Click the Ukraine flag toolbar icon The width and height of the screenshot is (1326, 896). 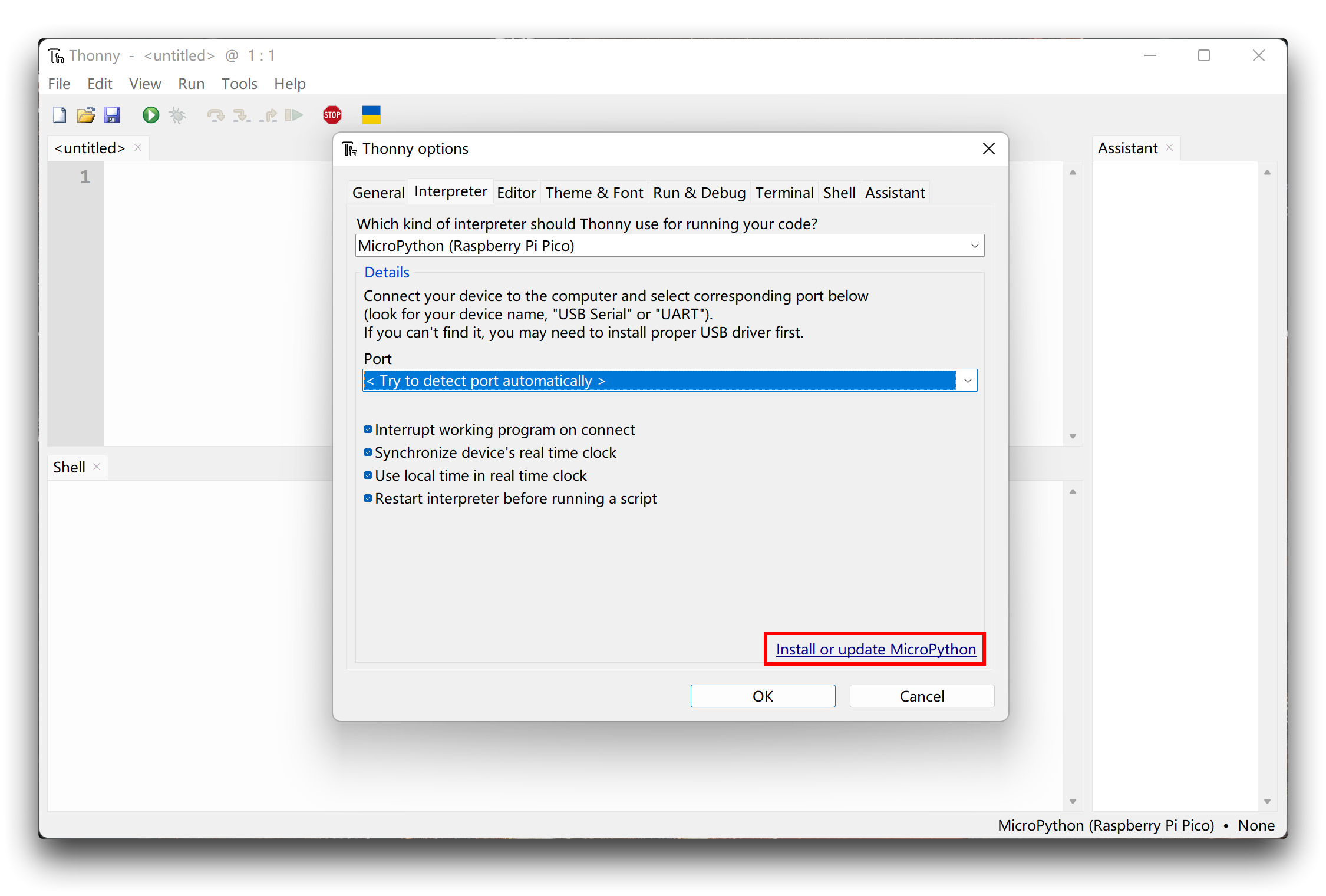[371, 115]
